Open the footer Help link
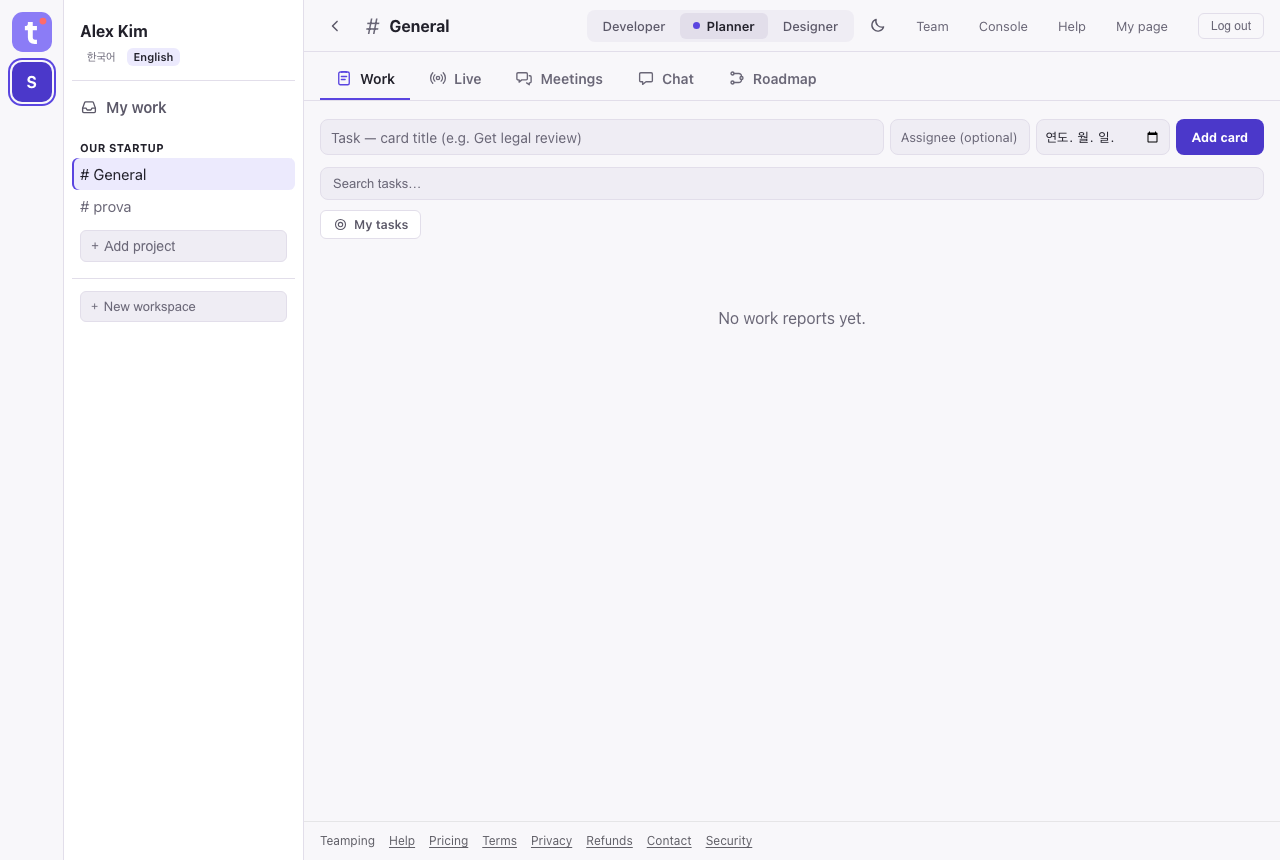This screenshot has height=860, width=1280. pos(402,841)
